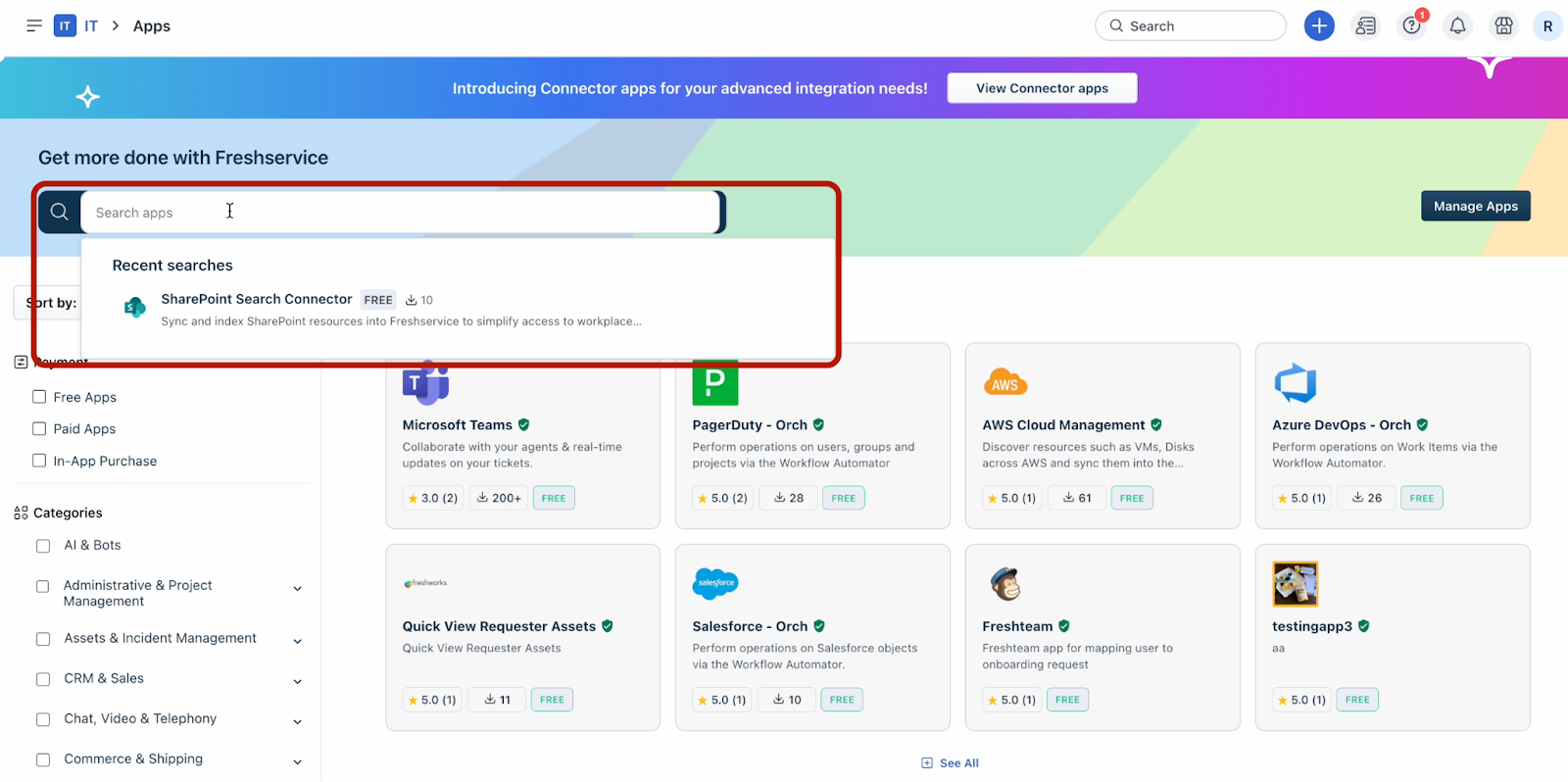Click the SharePoint Search Connector logo
Screen dimensions: 1568x782
[x=135, y=308]
